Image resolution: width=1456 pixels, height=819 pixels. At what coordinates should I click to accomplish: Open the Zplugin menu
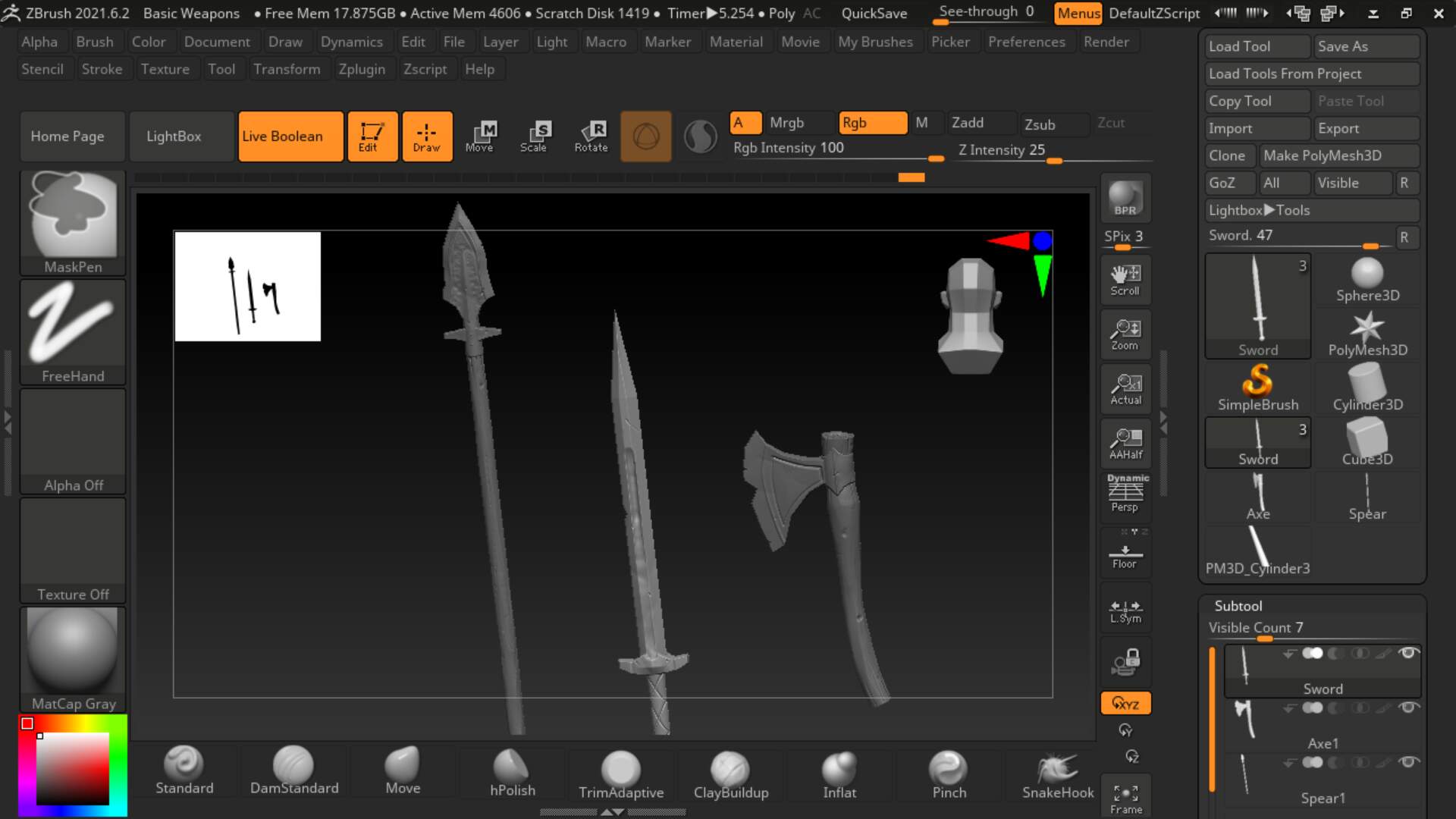point(362,69)
